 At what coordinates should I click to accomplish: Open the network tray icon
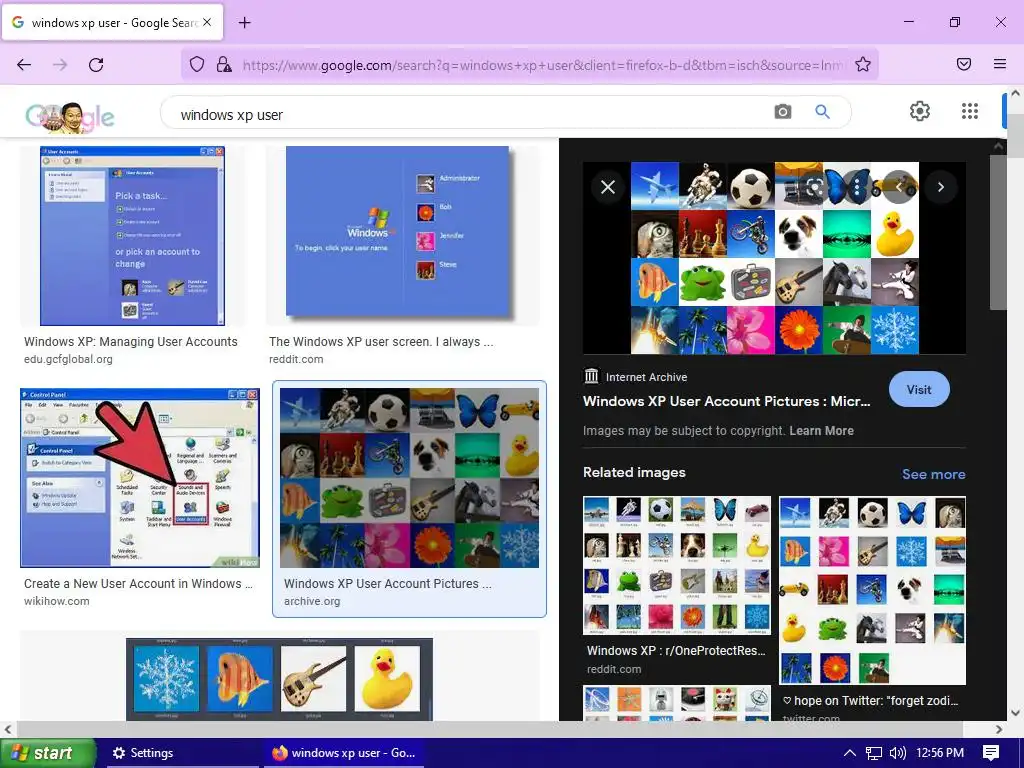tap(874, 753)
